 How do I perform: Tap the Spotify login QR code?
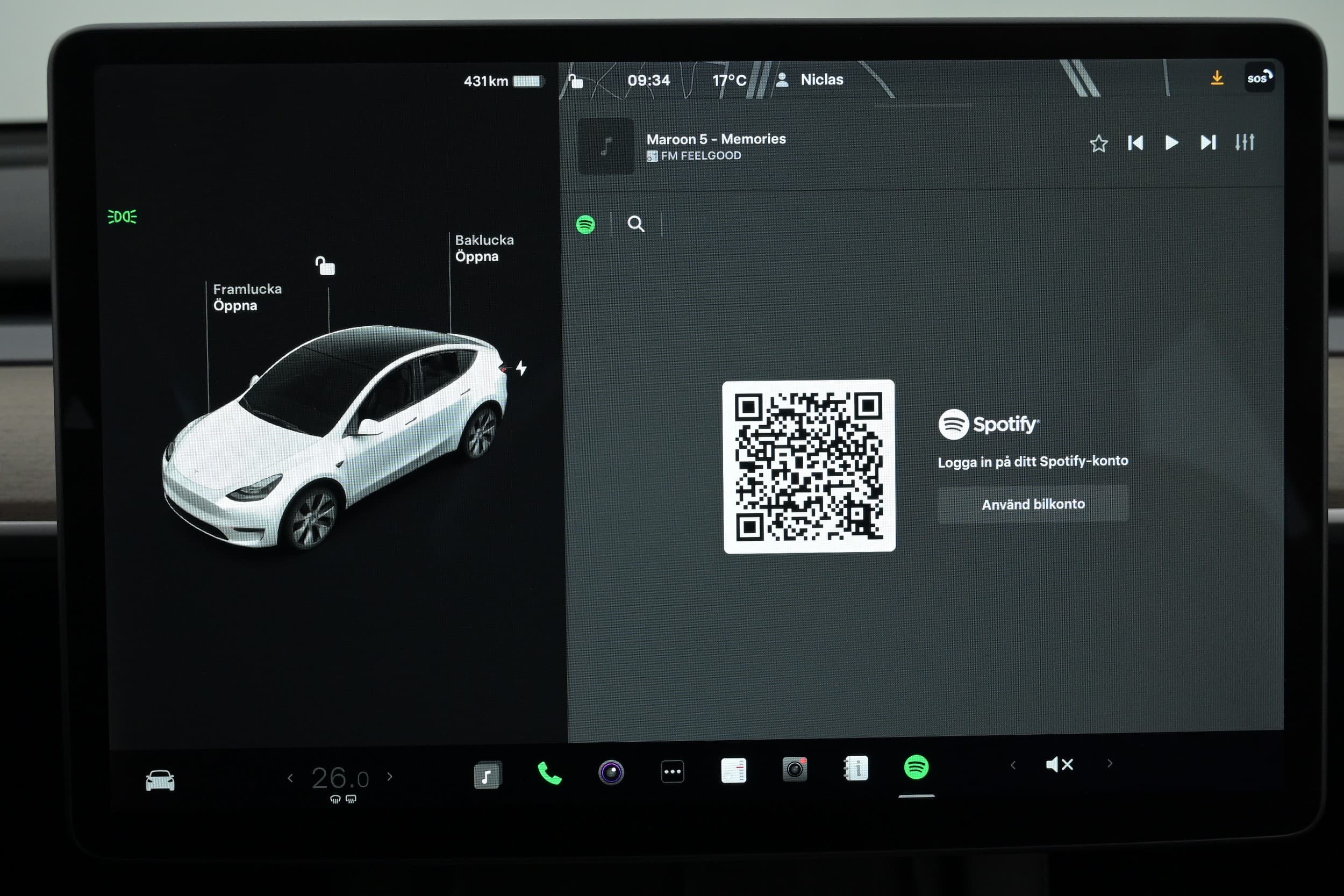(809, 467)
